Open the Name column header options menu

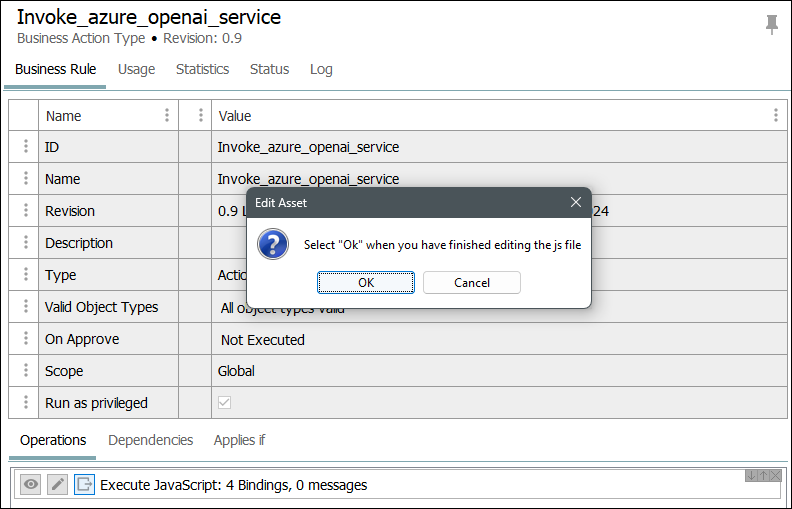[x=167, y=115]
